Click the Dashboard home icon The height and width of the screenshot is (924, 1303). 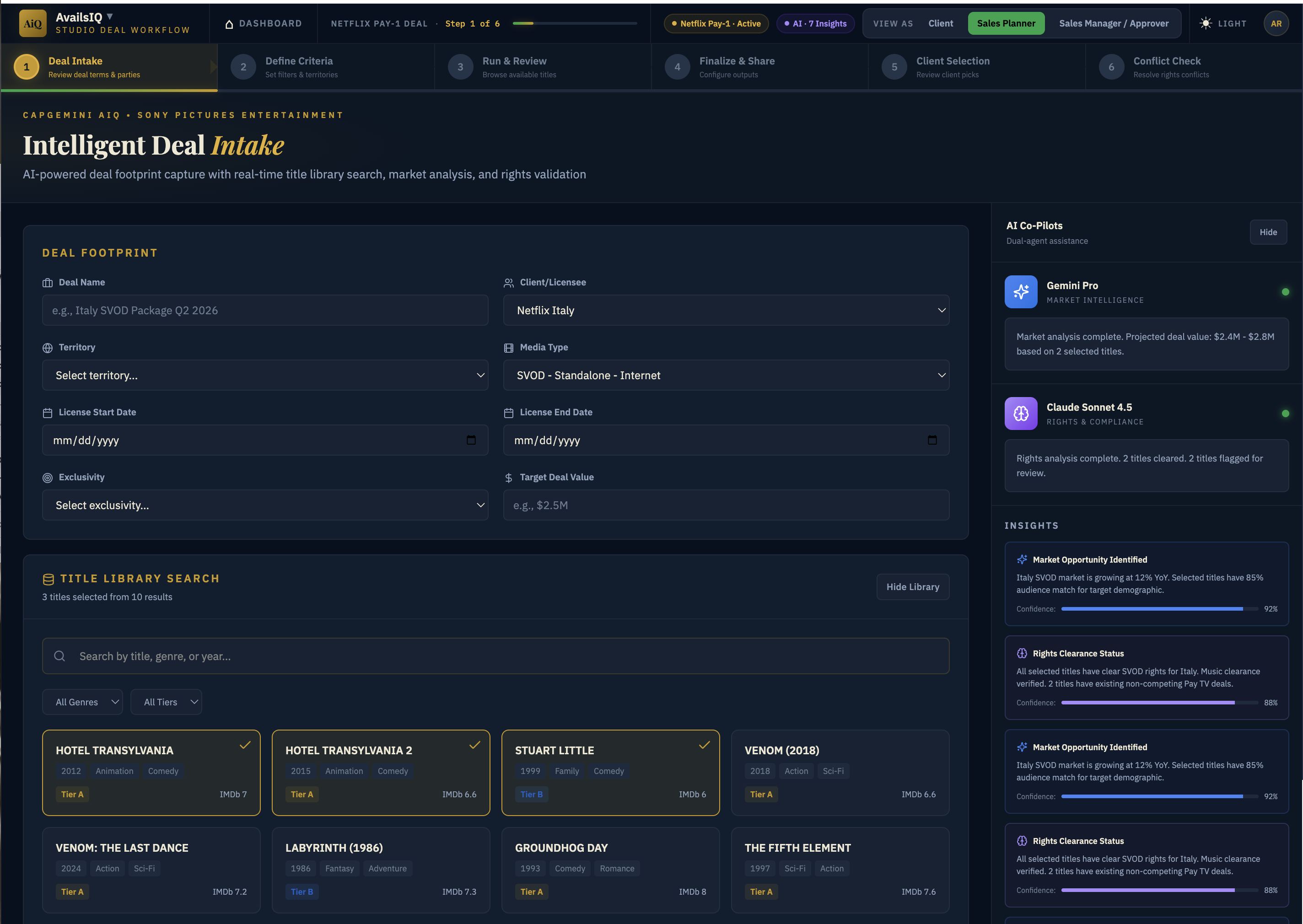click(229, 24)
